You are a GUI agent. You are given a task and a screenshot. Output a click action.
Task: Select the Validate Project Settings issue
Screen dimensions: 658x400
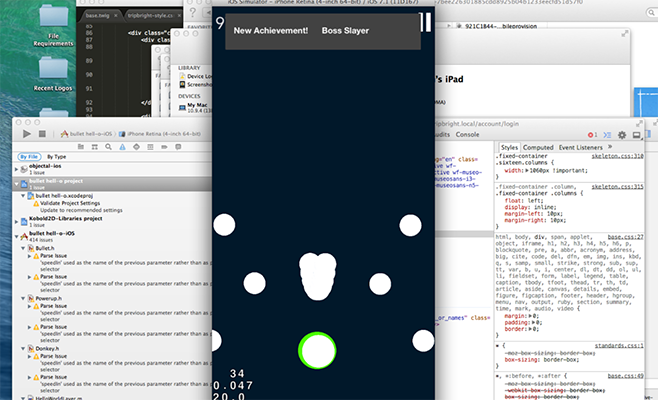coord(70,203)
